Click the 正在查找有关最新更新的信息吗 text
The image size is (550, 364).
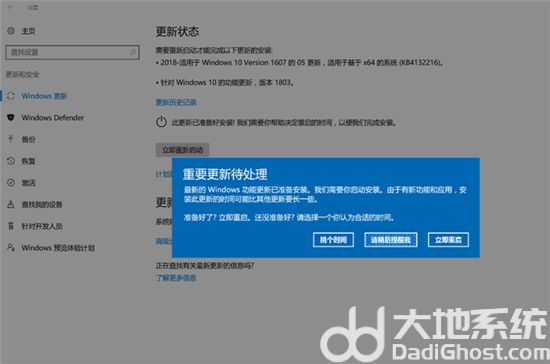point(205,266)
